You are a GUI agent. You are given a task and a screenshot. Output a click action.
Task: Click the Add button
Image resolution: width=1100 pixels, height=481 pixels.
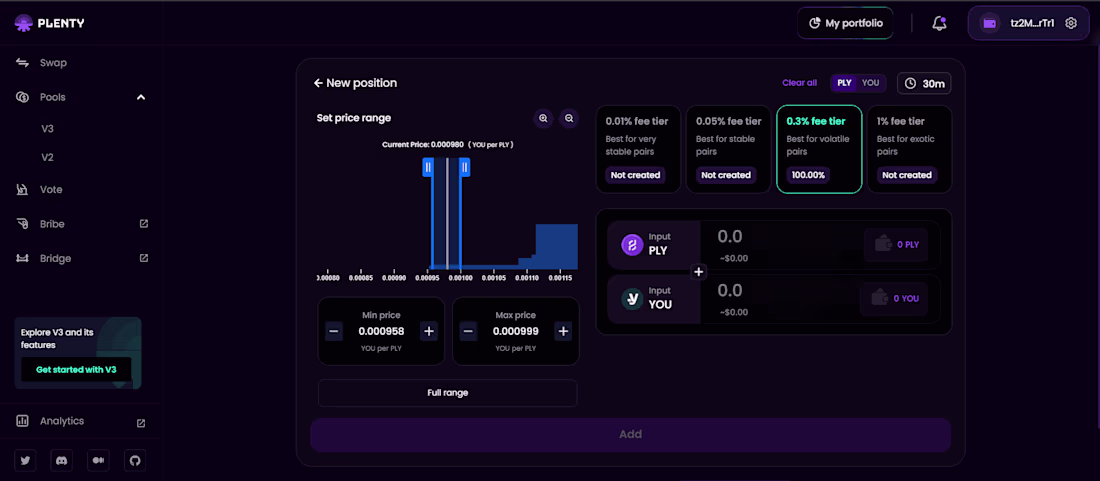631,435
